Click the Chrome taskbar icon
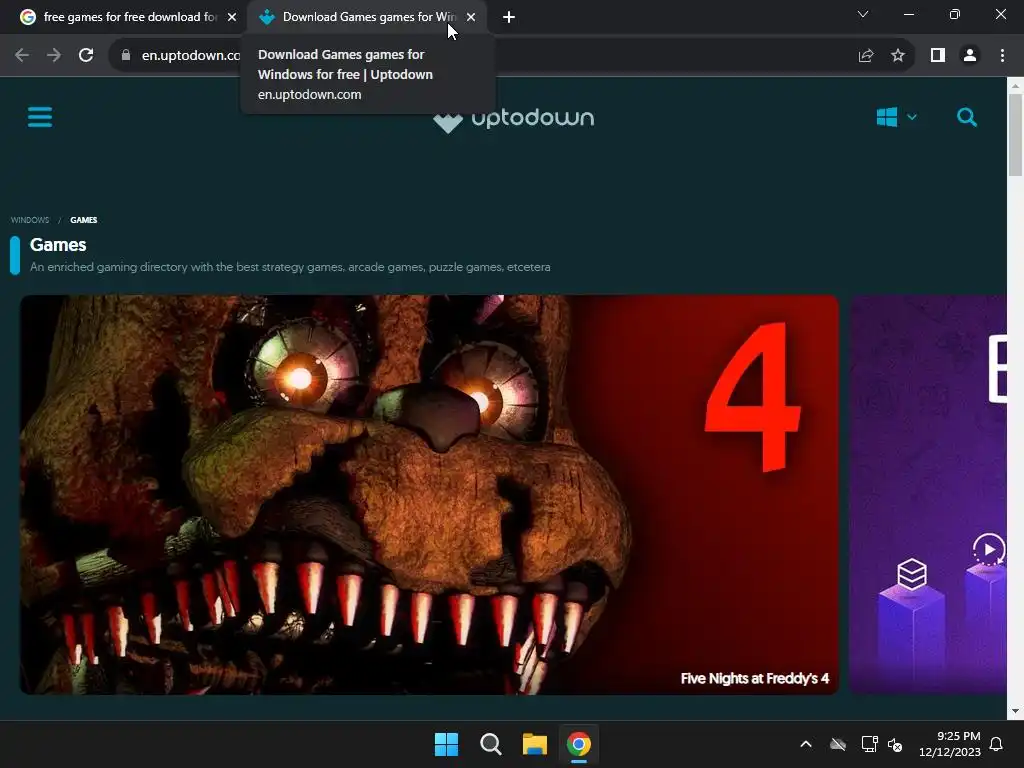The image size is (1024, 768). (x=579, y=744)
